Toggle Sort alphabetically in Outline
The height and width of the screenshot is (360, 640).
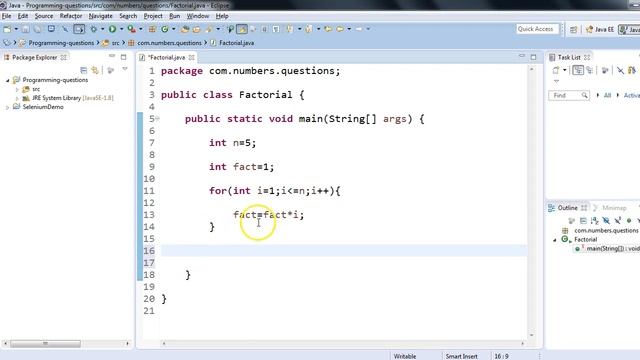click(x=594, y=221)
